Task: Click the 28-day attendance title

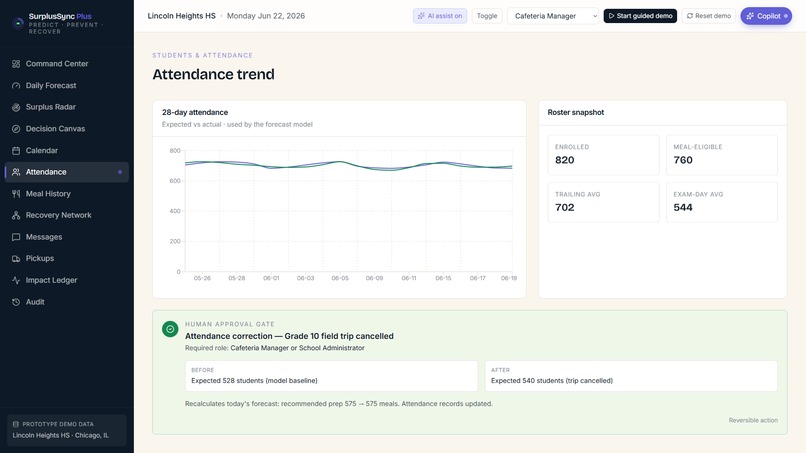Action: (195, 112)
